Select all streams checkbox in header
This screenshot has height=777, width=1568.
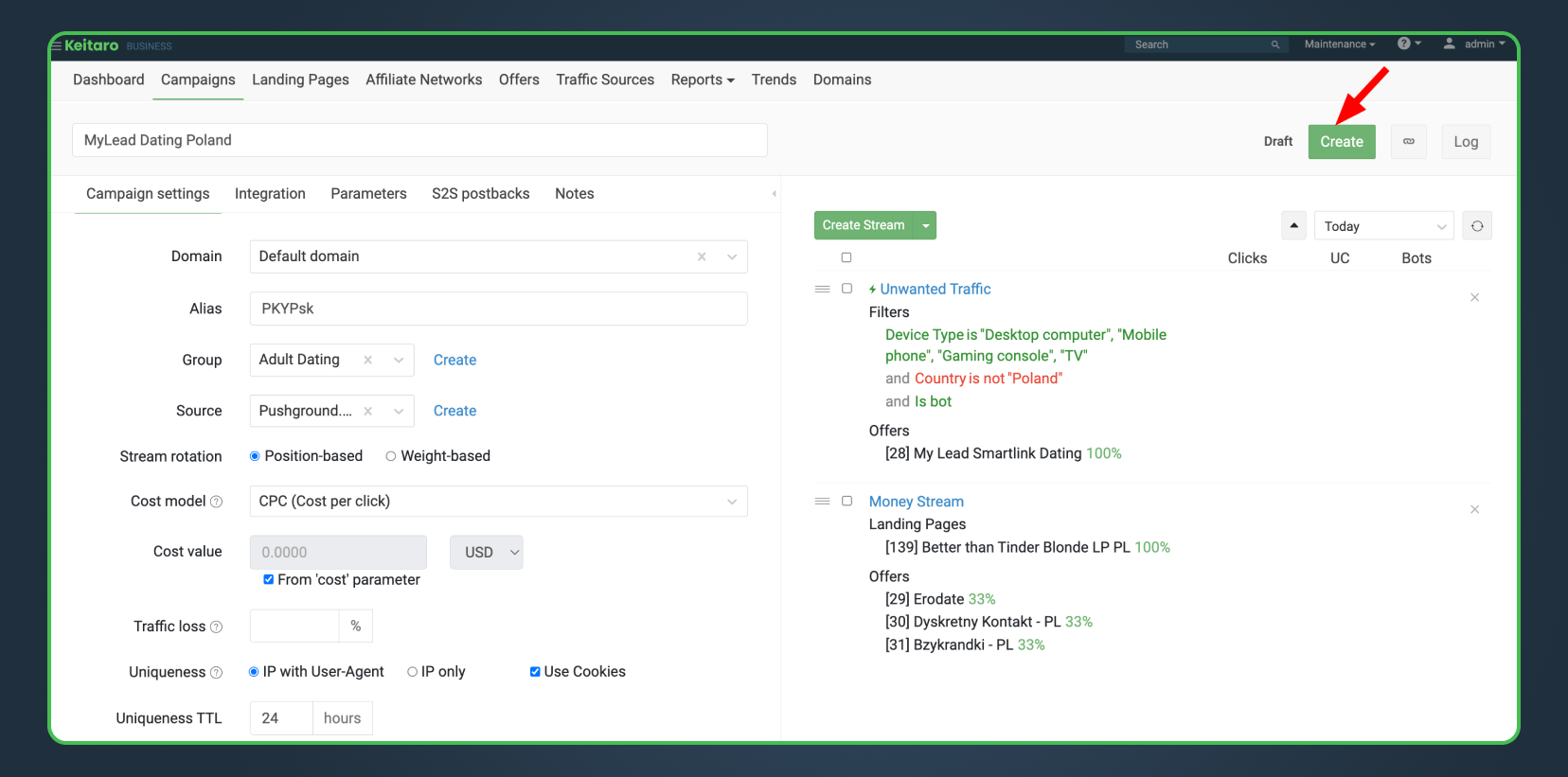click(x=846, y=257)
